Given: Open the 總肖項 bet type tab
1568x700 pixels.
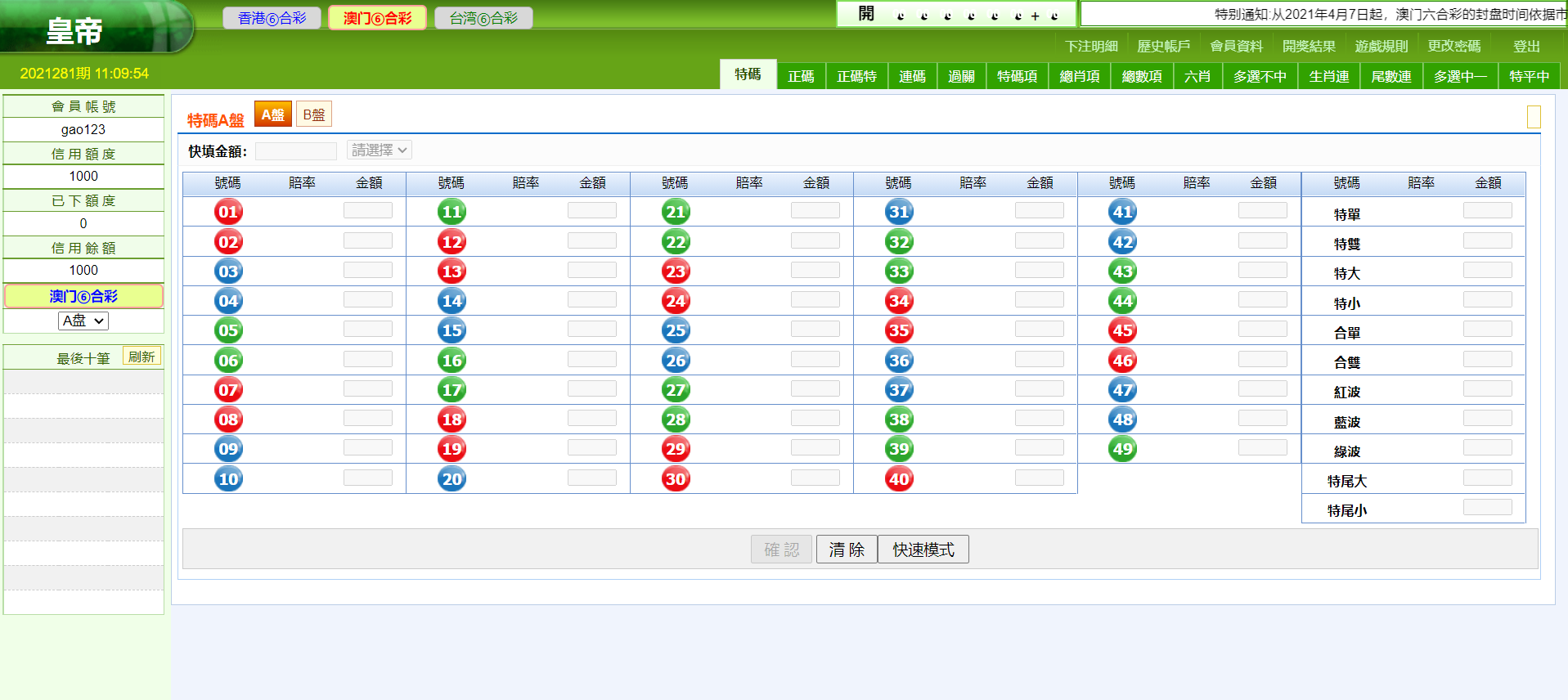Looking at the screenshot, I should 1080,76.
